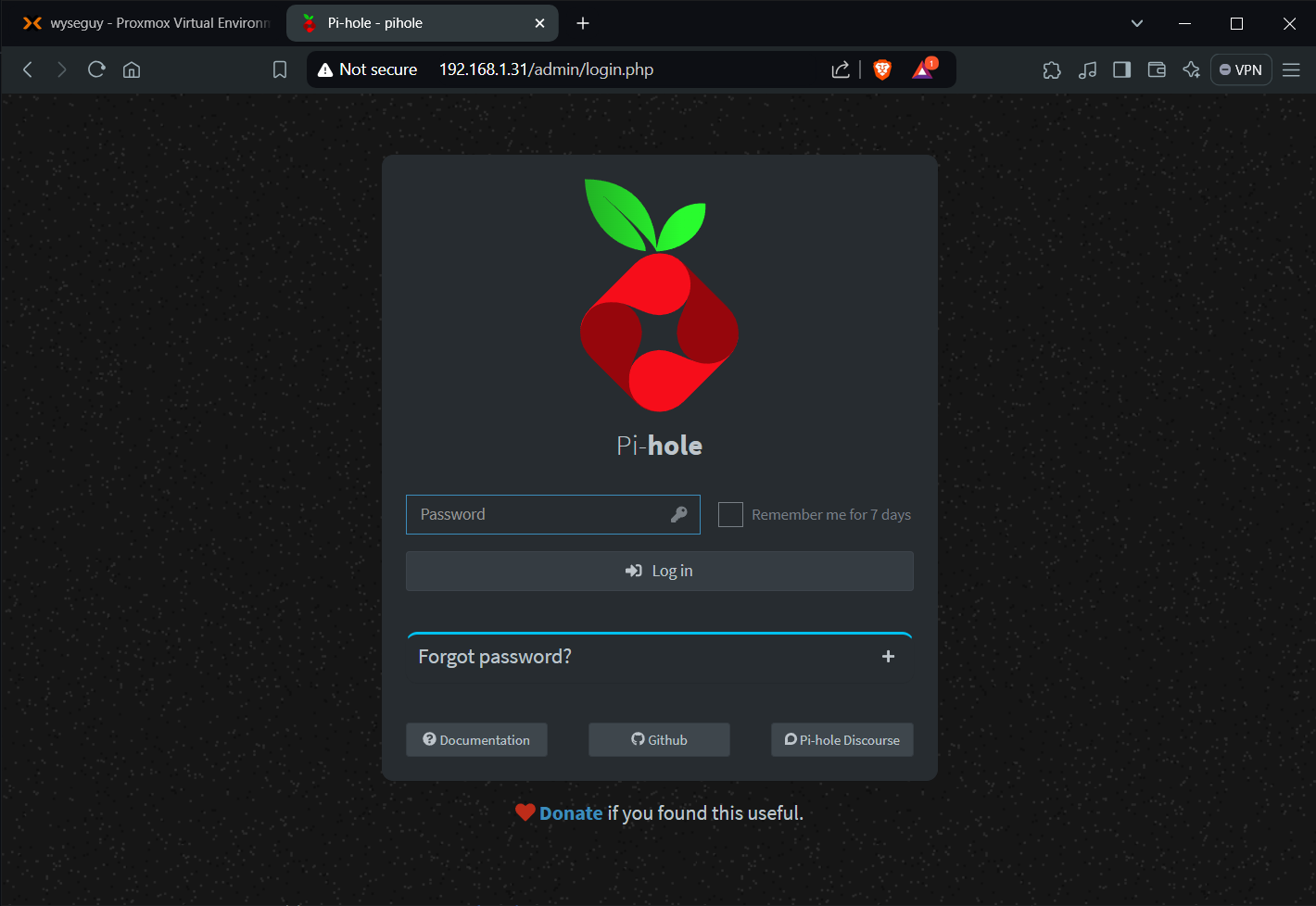Click the Not secure warning indicator

[x=368, y=69]
